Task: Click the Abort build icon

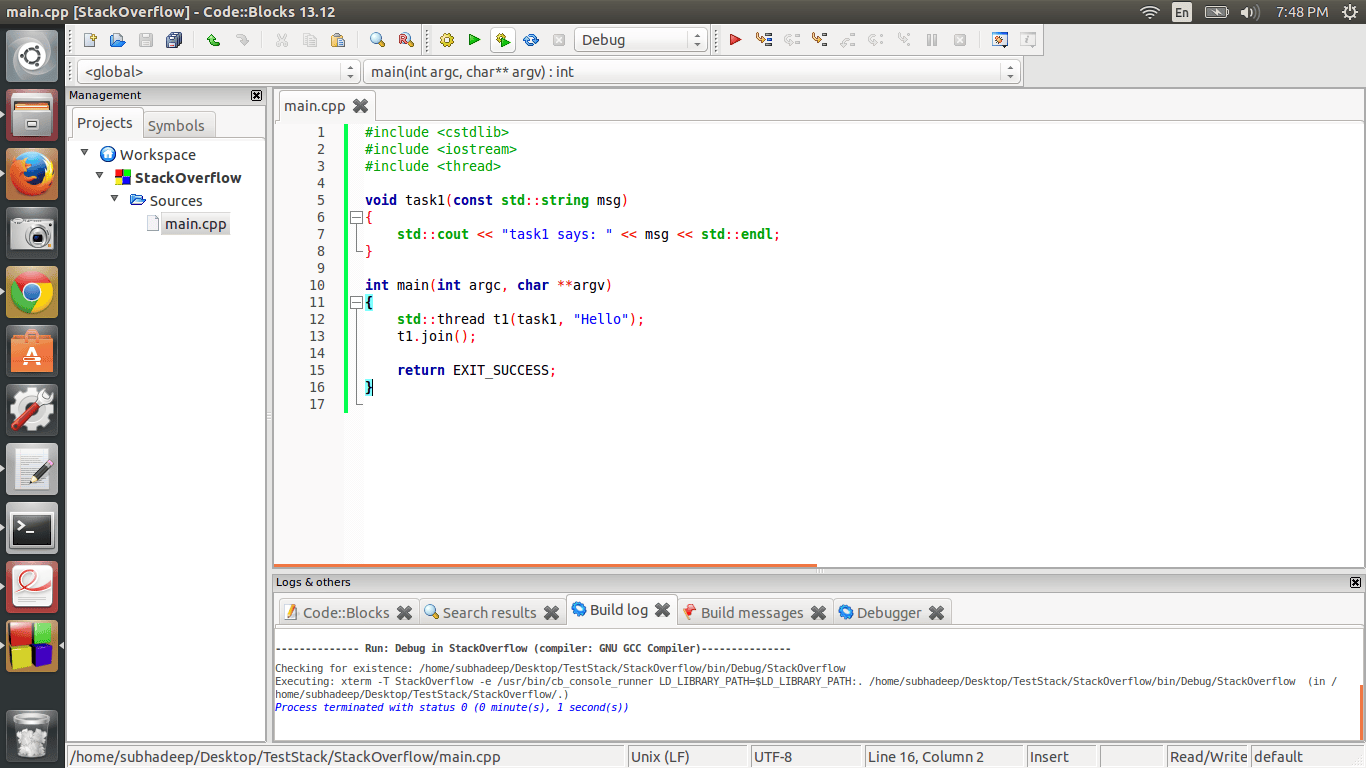Action: (559, 40)
